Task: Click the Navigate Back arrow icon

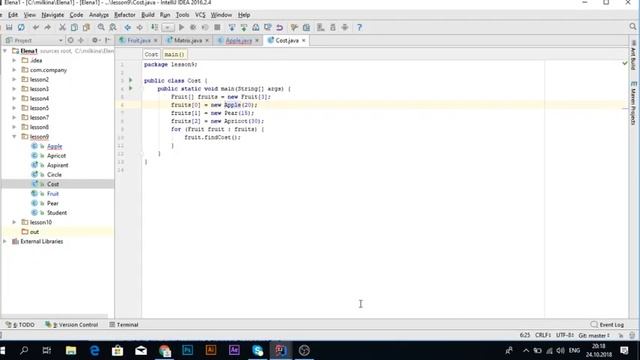Action: pos(128,27)
